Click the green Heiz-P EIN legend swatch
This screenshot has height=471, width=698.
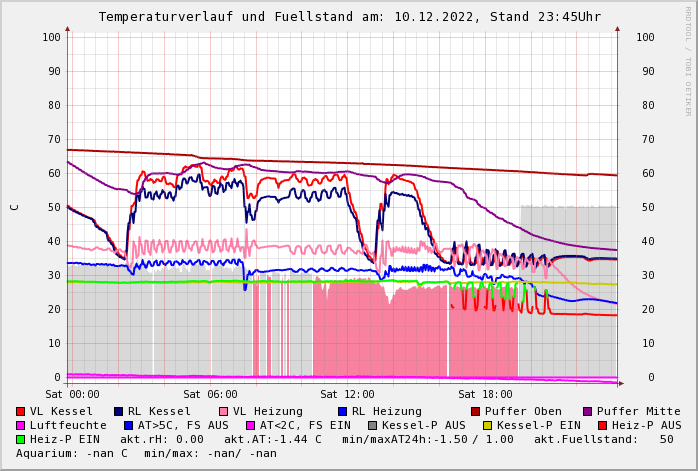point(20,439)
